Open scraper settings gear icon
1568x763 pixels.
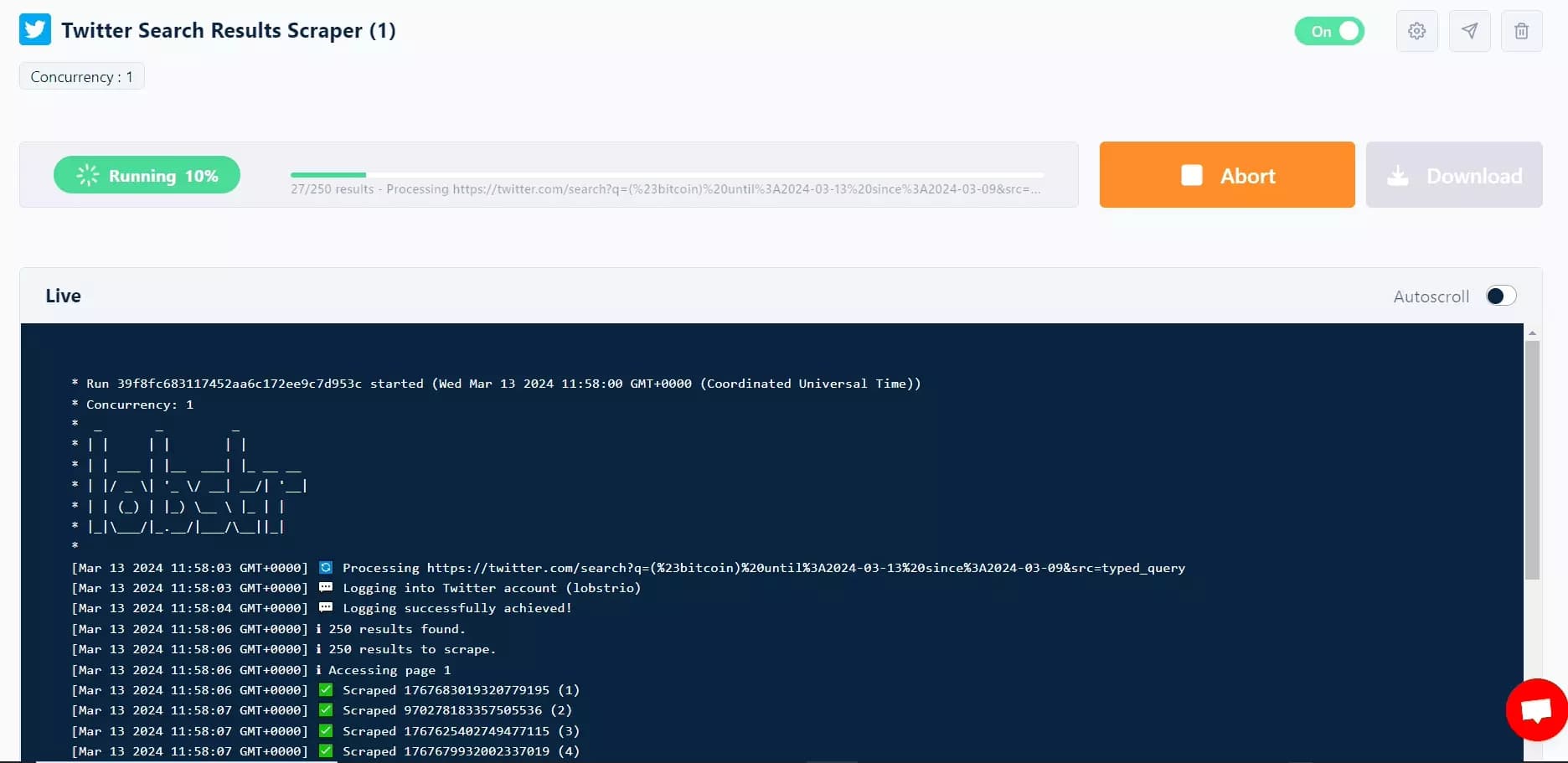(1416, 31)
